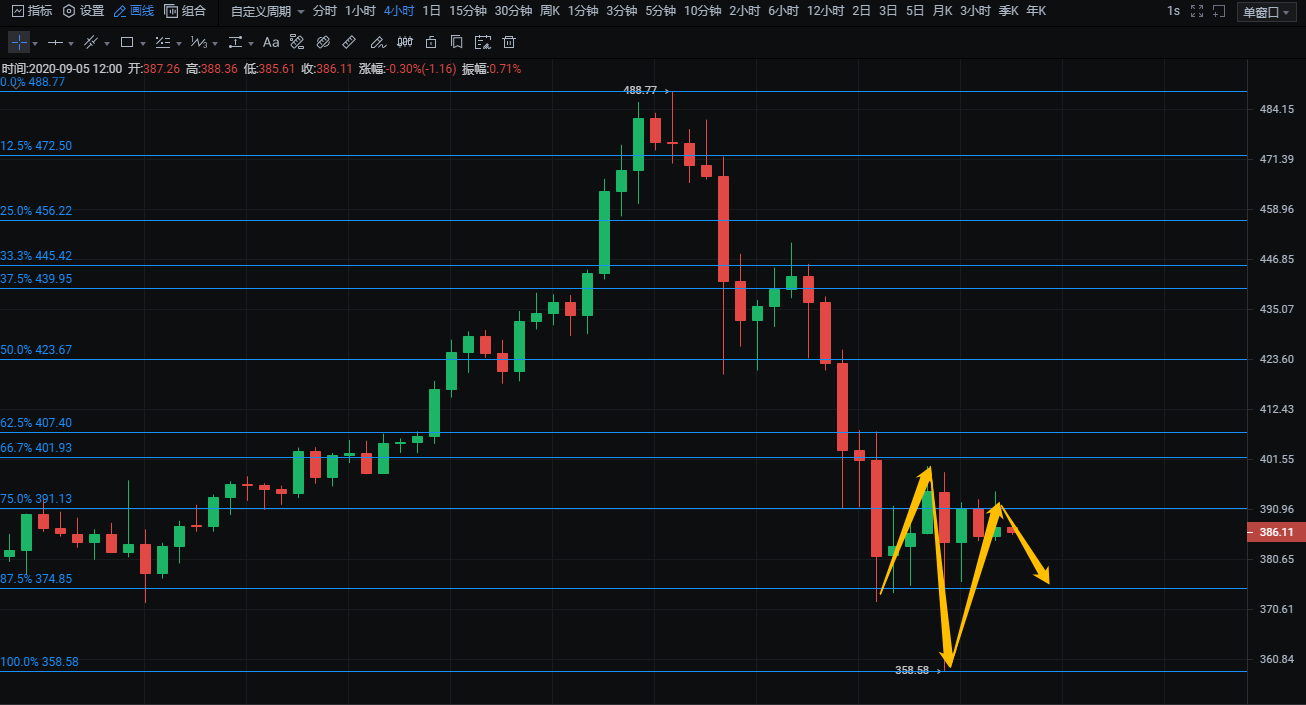Select the ruler measurement tool
The image size is (1306, 705).
point(348,43)
